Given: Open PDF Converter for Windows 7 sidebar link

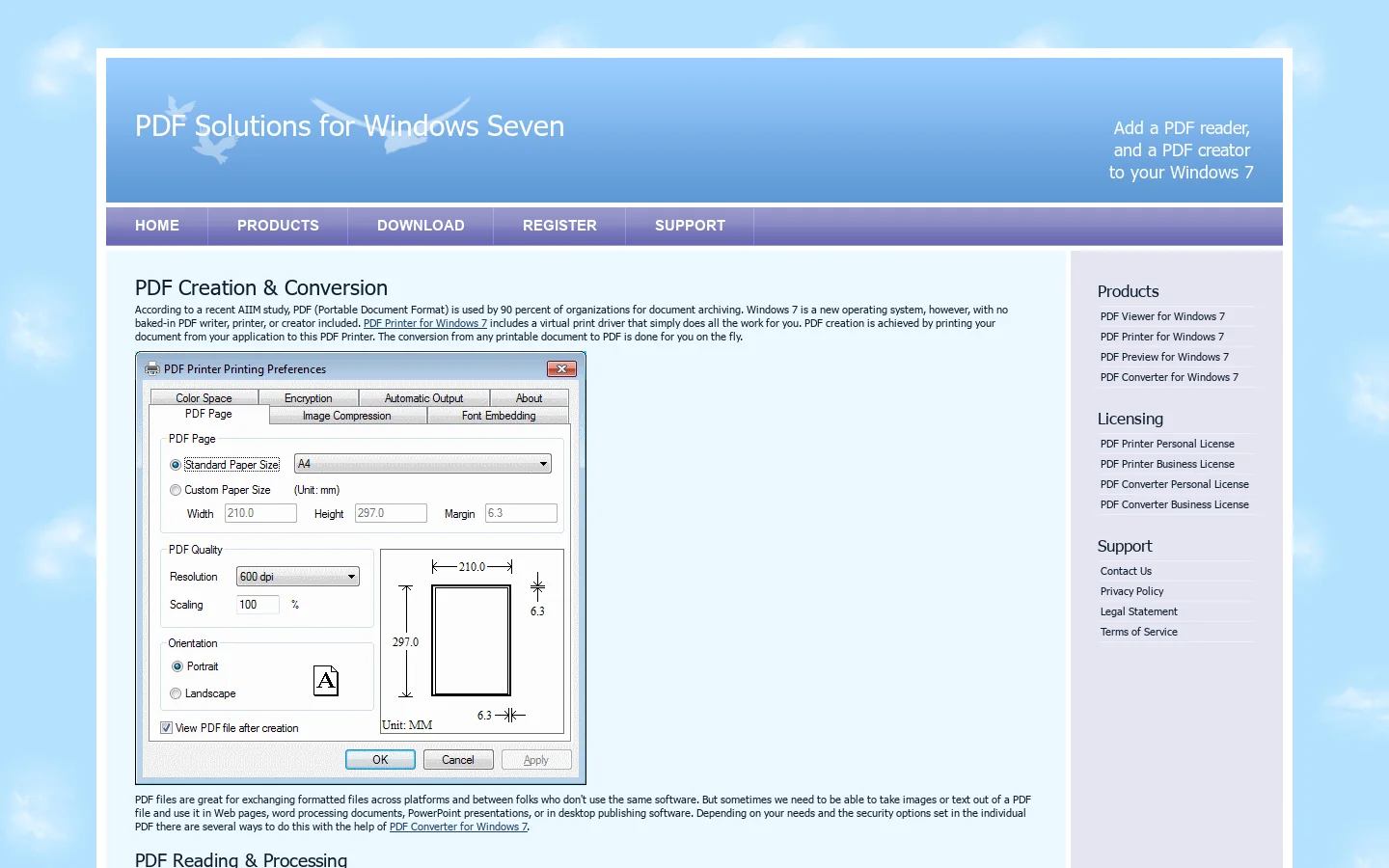Looking at the screenshot, I should (1169, 377).
